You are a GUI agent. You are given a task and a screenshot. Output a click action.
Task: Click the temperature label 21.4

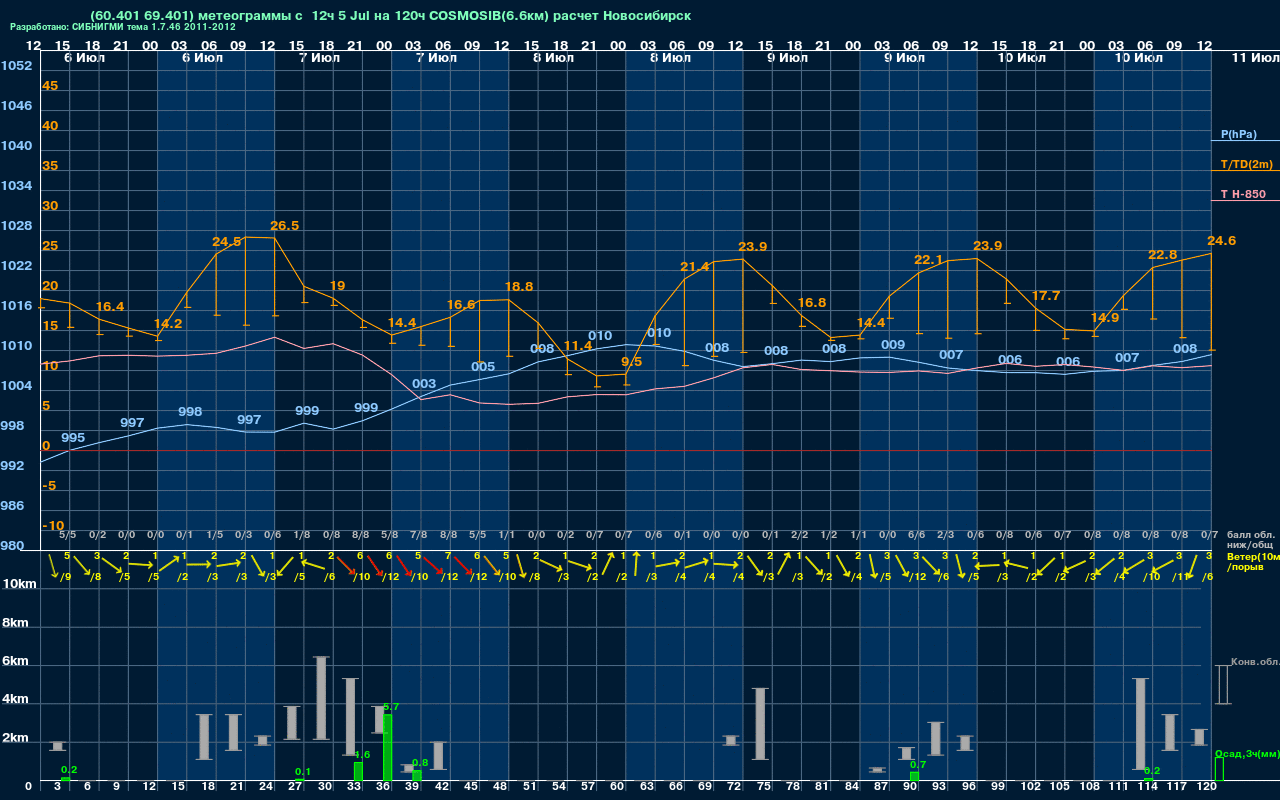tap(695, 267)
